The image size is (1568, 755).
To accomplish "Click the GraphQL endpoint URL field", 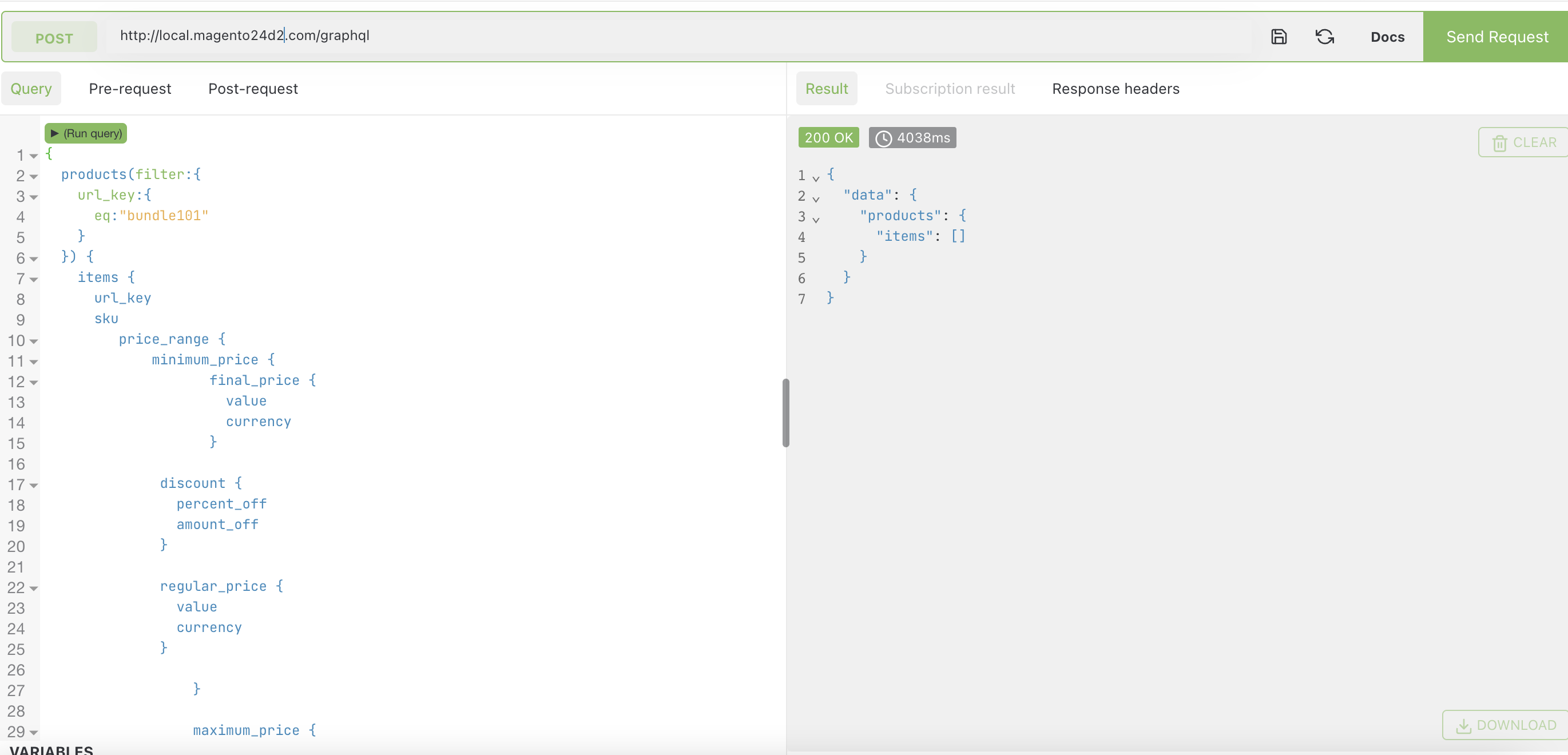I will (x=669, y=36).
